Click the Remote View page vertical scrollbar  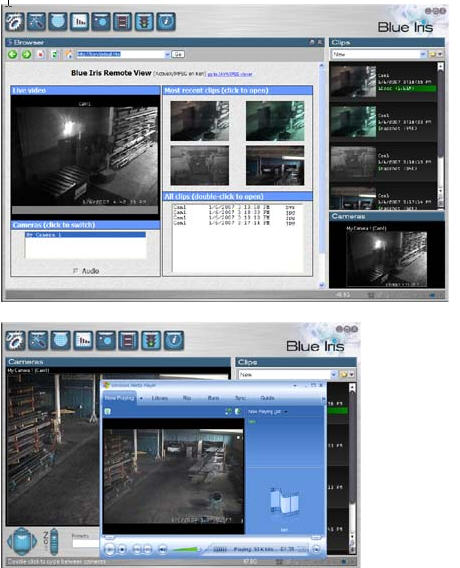pyautogui.click(x=322, y=175)
